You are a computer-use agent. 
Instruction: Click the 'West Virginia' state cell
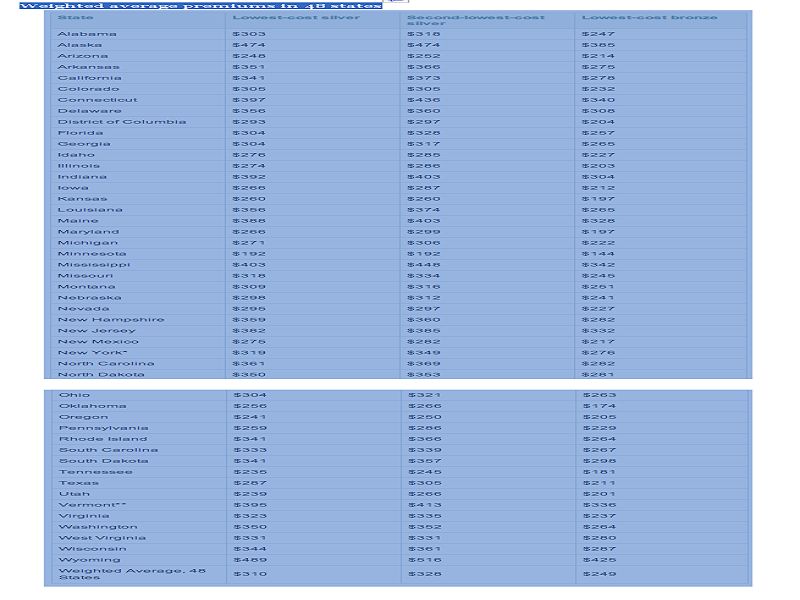(x=102, y=538)
